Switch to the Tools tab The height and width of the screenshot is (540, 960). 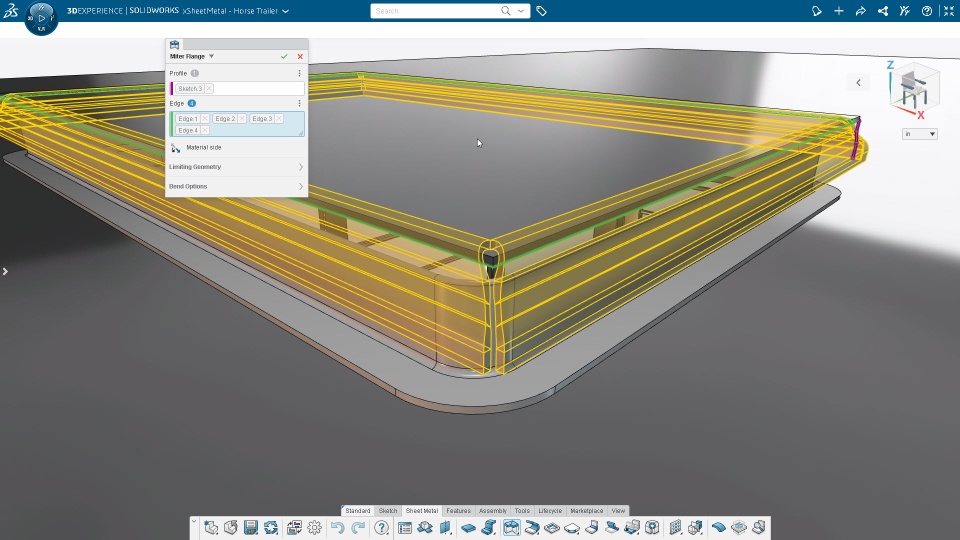(522, 511)
